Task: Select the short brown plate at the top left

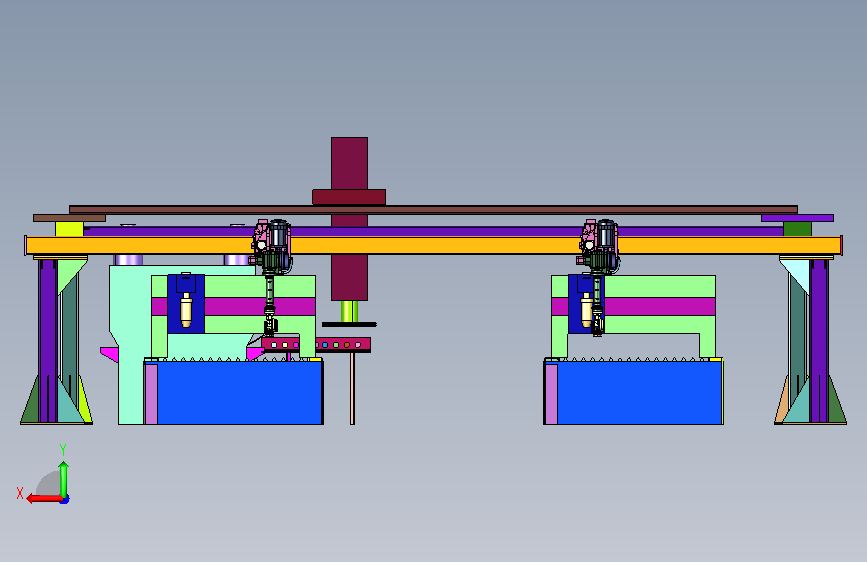Action: pos(69,218)
